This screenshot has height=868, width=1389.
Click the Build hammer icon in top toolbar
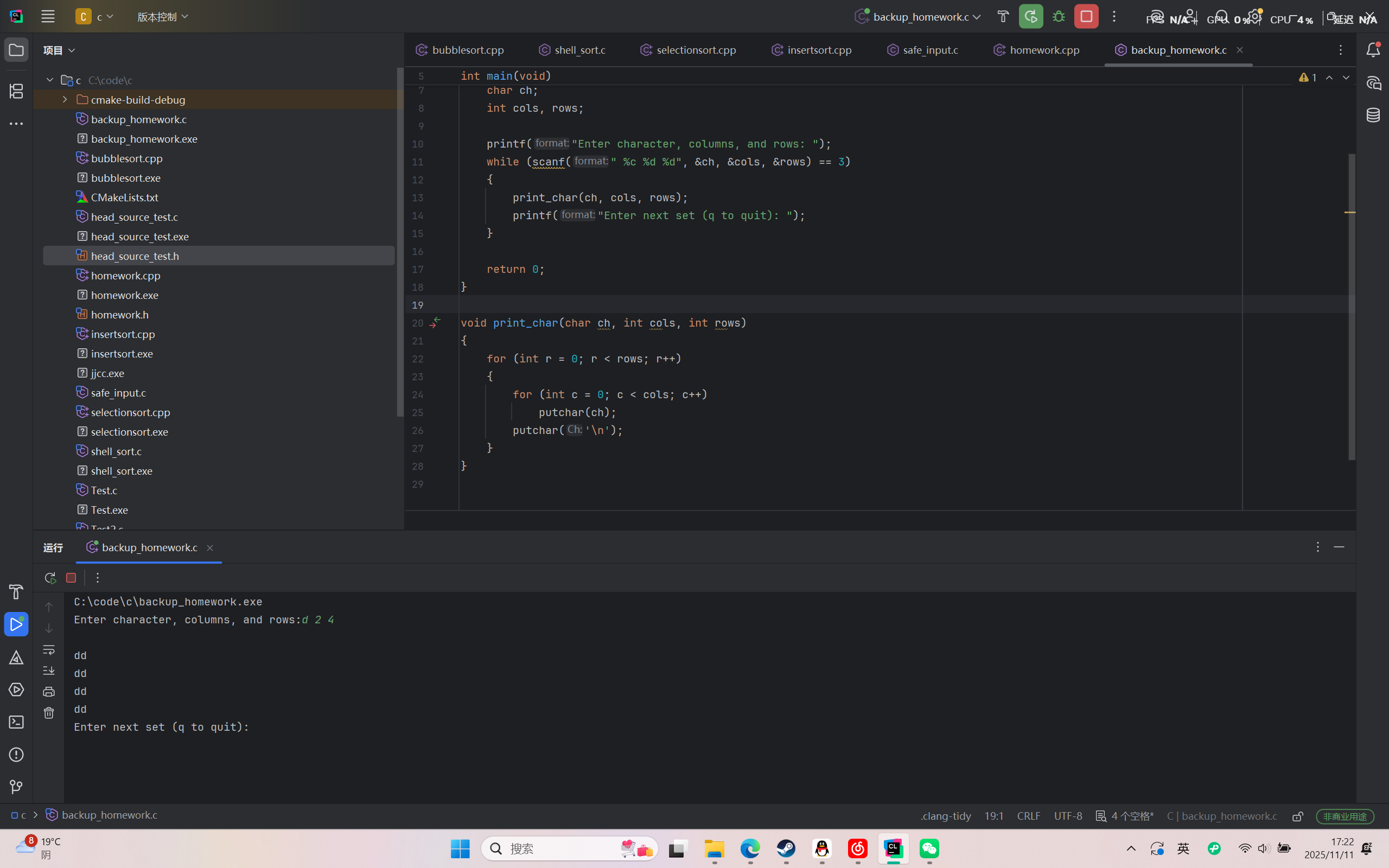(x=1003, y=17)
